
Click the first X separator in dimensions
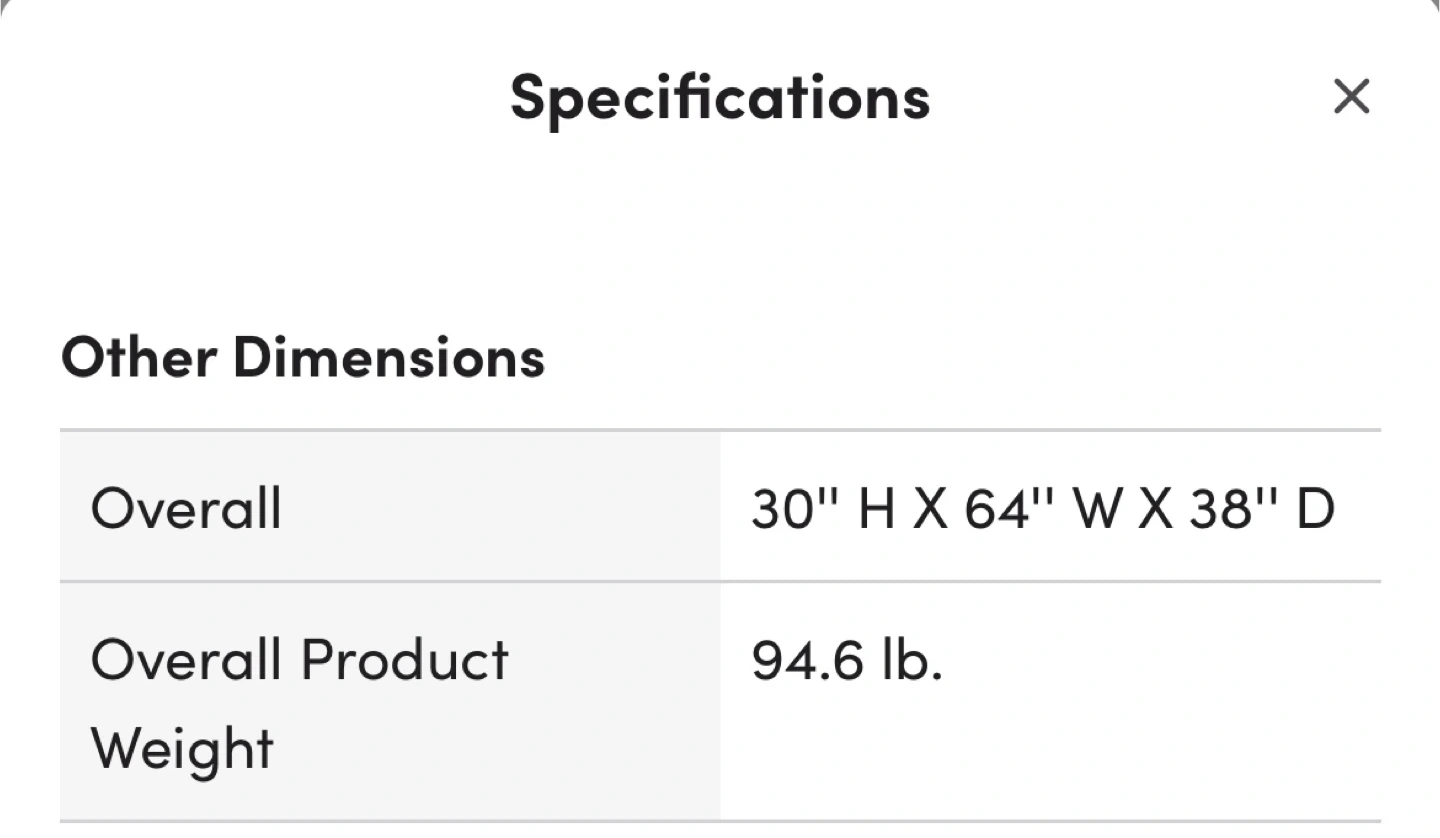click(930, 508)
